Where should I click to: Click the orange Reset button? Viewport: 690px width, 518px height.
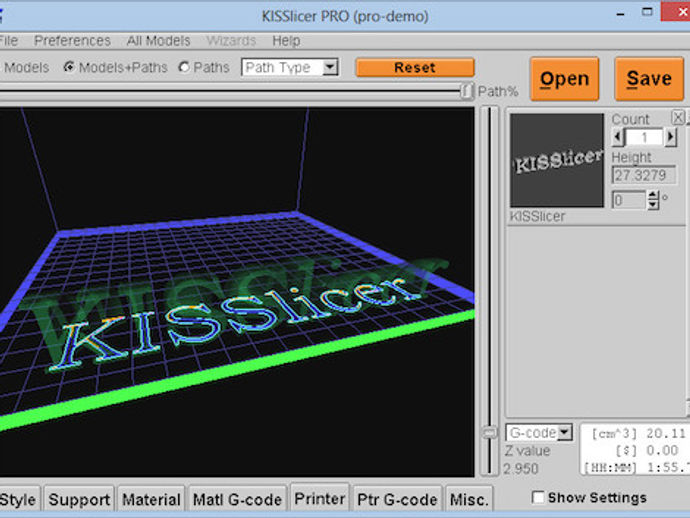click(415, 67)
